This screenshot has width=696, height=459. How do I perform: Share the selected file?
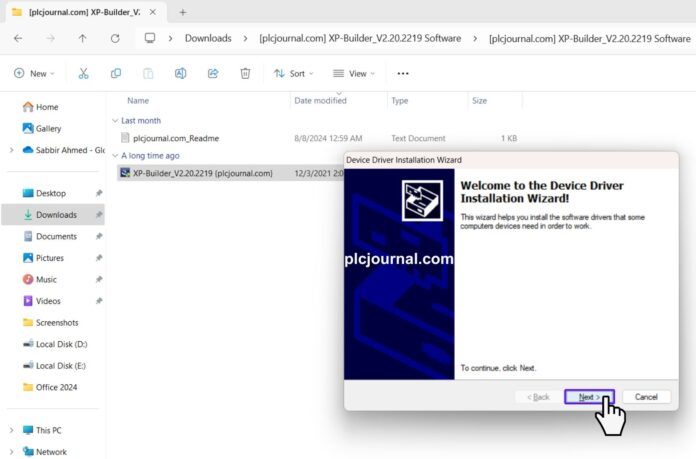pyautogui.click(x=213, y=74)
